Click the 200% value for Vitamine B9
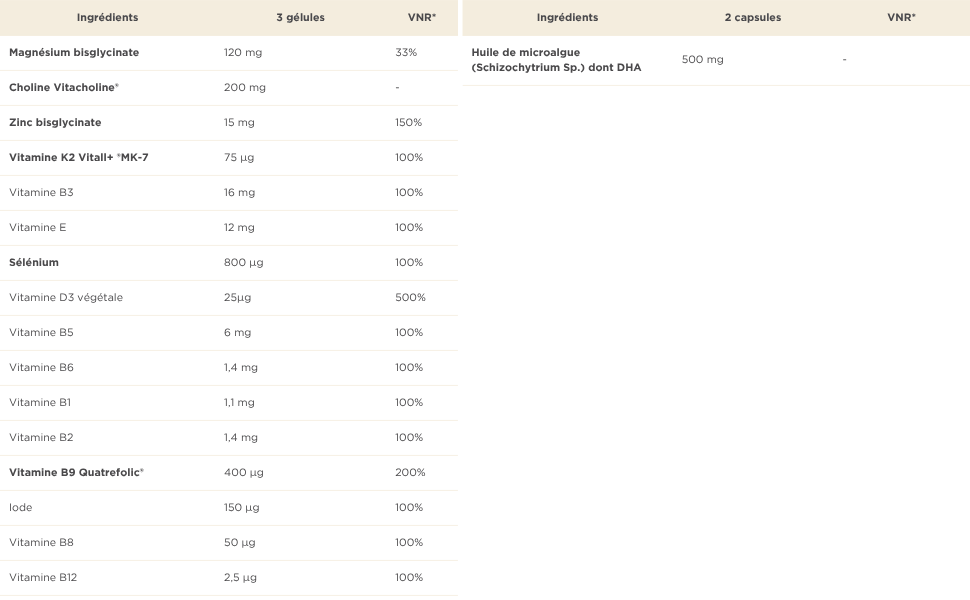 coord(408,472)
